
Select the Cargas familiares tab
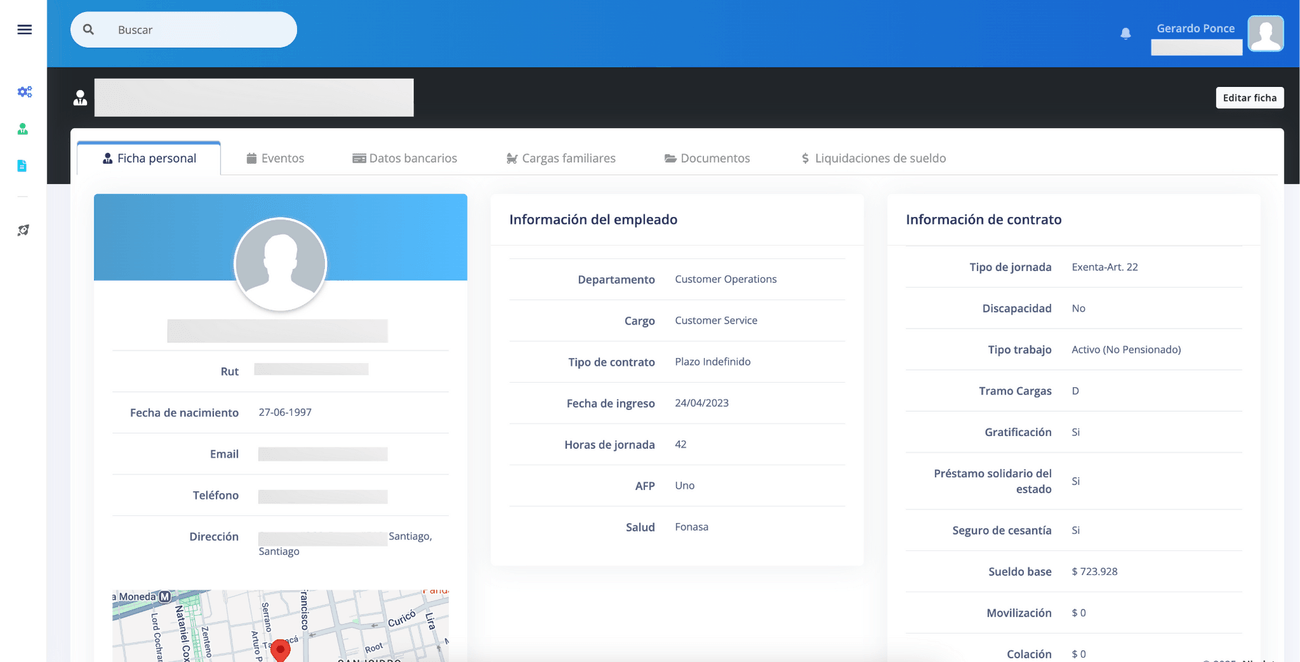pos(560,158)
